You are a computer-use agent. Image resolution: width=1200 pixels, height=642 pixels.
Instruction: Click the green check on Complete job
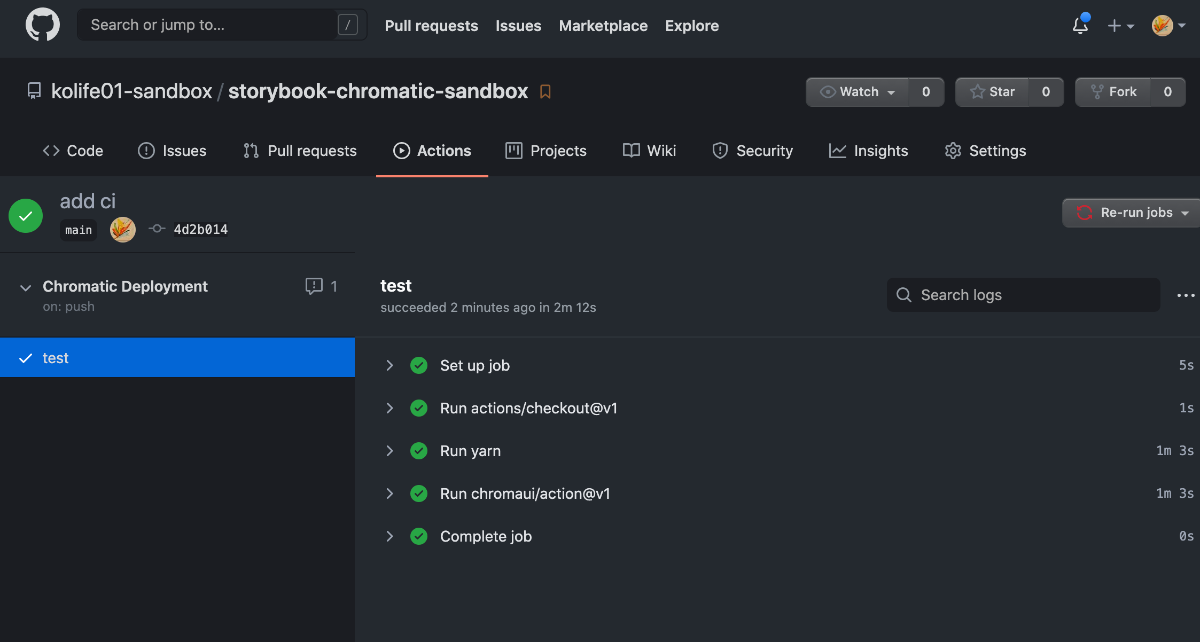tap(419, 537)
